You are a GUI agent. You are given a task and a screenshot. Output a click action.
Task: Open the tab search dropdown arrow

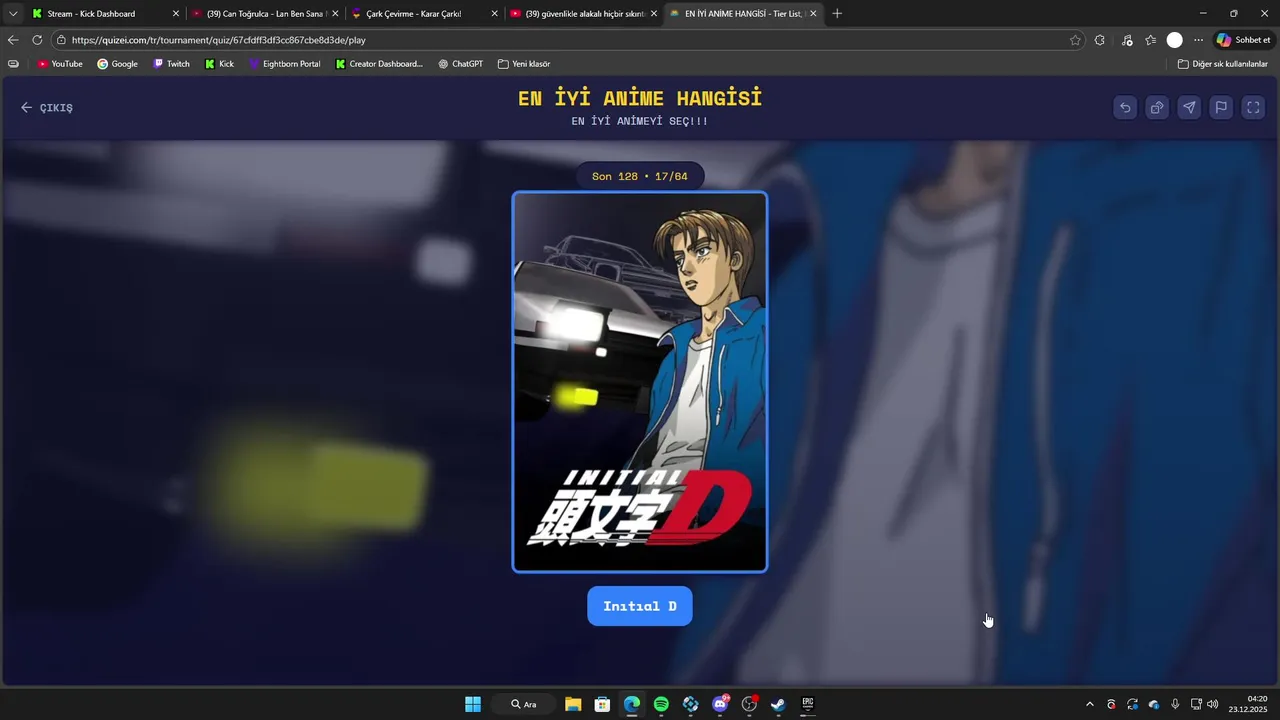pyautogui.click(x=13, y=14)
